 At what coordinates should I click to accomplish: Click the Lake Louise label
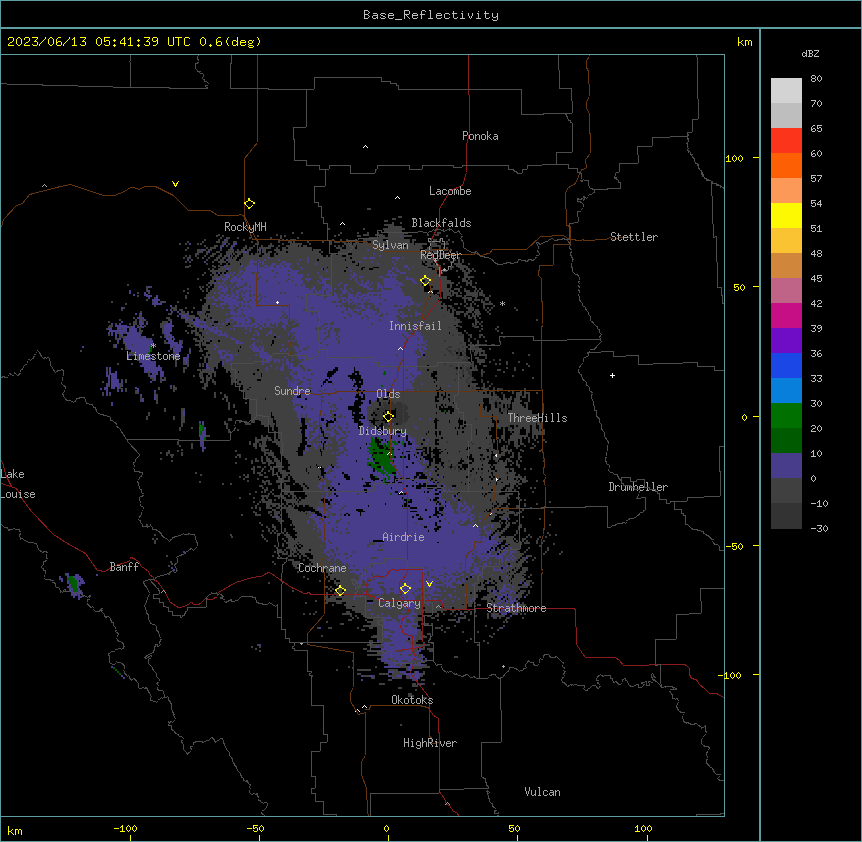tap(18, 484)
